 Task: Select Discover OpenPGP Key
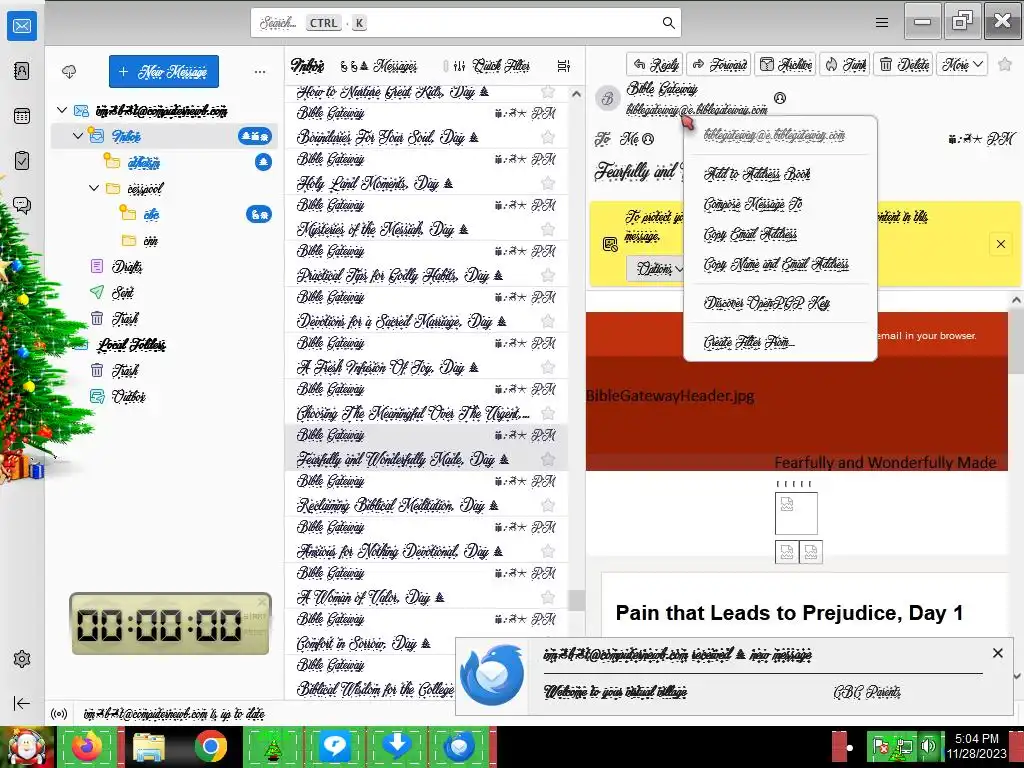[766, 303]
